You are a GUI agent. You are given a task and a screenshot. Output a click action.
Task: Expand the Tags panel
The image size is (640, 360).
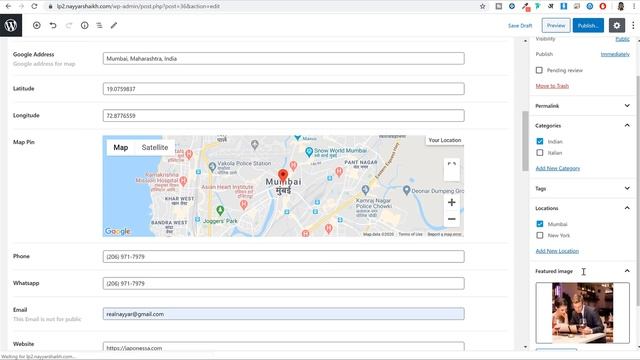click(x=582, y=188)
